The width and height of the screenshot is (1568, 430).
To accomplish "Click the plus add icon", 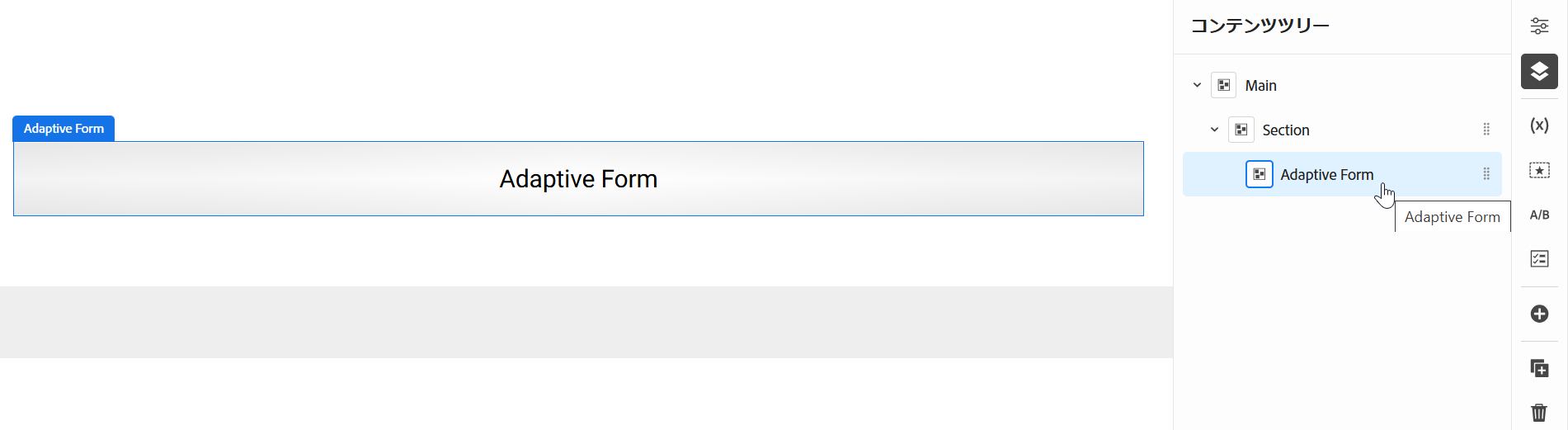I will (1539, 314).
